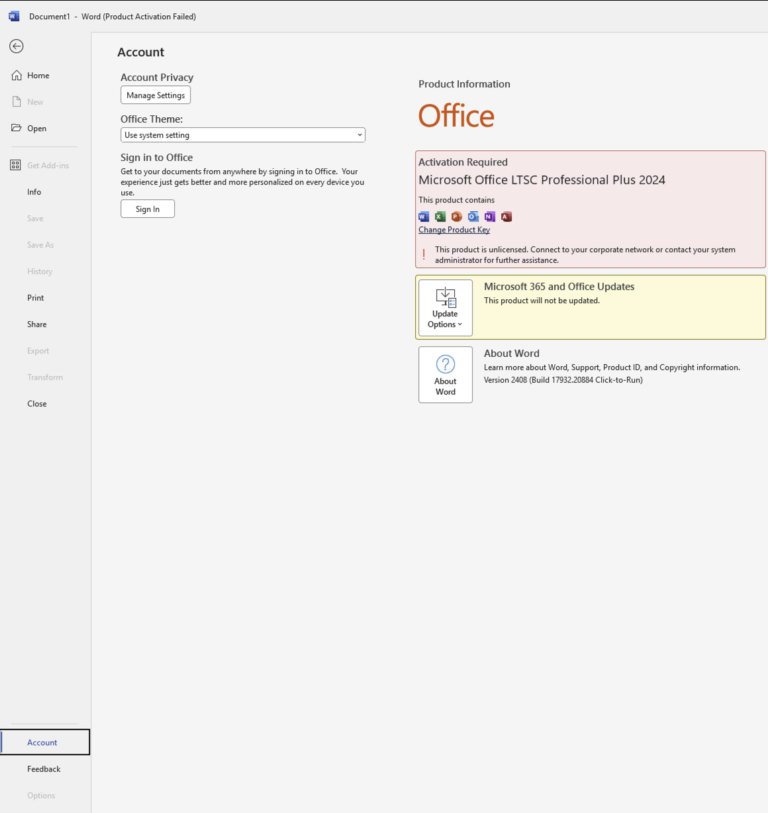Click the back arrow icon
This screenshot has height=813, width=768.
pos(16,46)
